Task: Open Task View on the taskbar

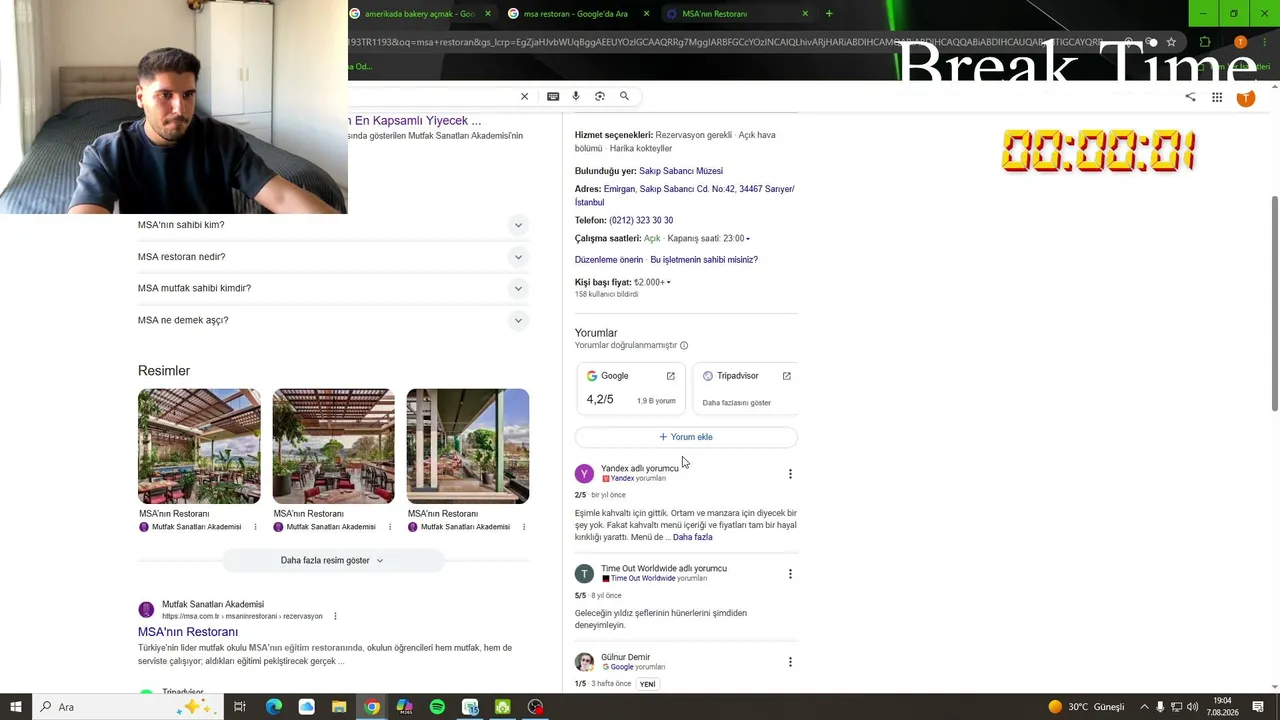Action: pyautogui.click(x=240, y=707)
